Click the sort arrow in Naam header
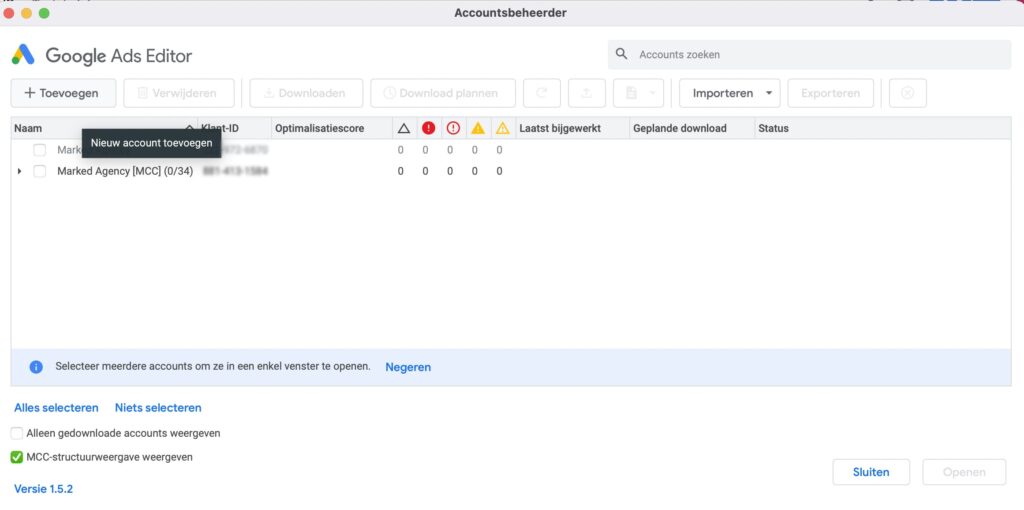Viewport: 1024px width, 510px height. (x=189, y=129)
